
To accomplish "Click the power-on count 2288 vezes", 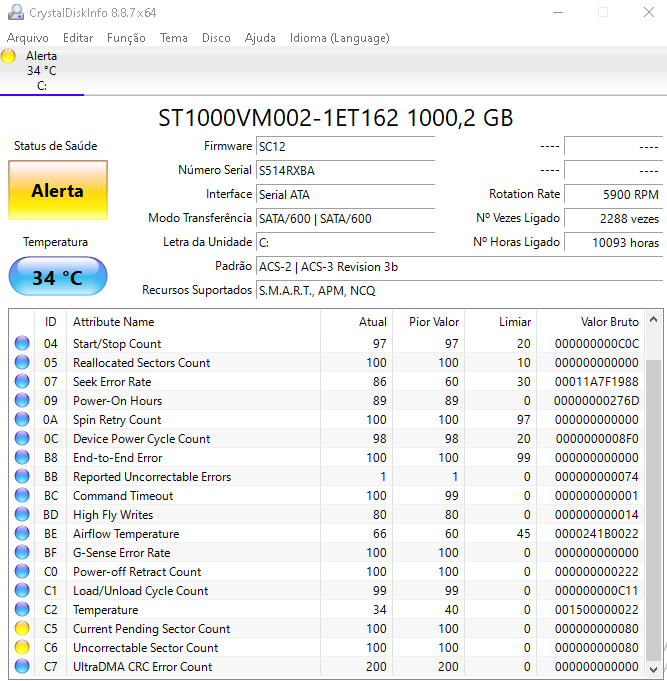I will pyautogui.click(x=613, y=218).
